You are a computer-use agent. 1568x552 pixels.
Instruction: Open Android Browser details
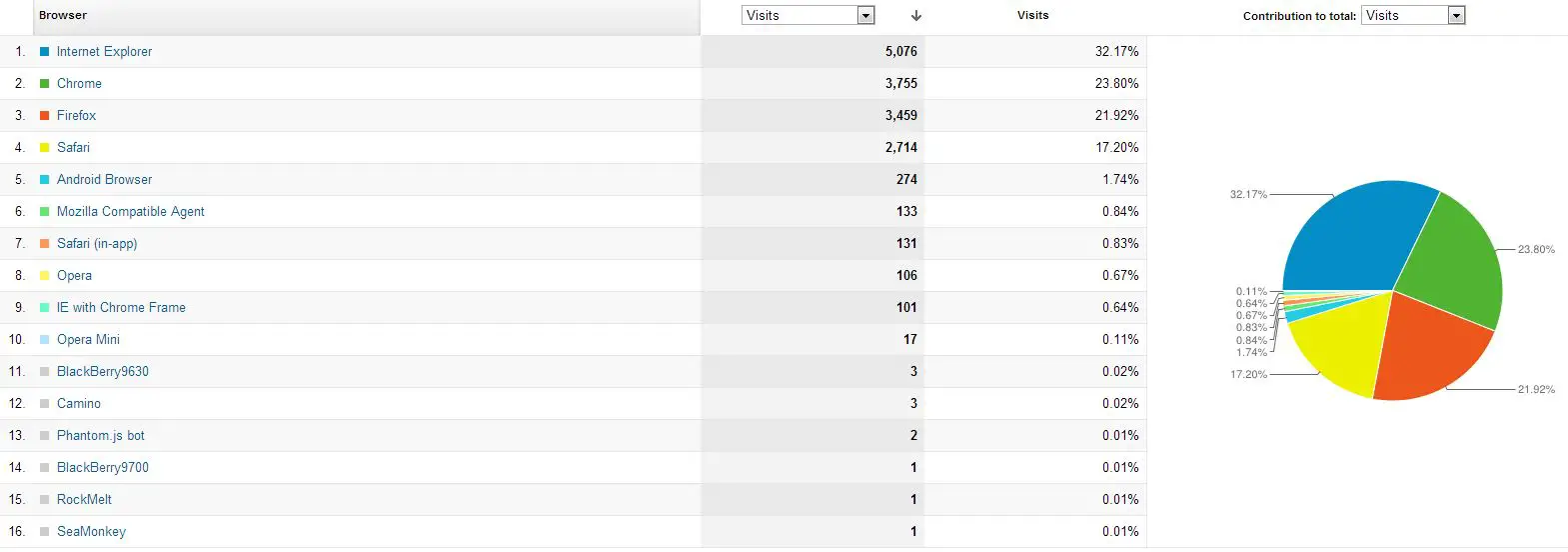104,179
